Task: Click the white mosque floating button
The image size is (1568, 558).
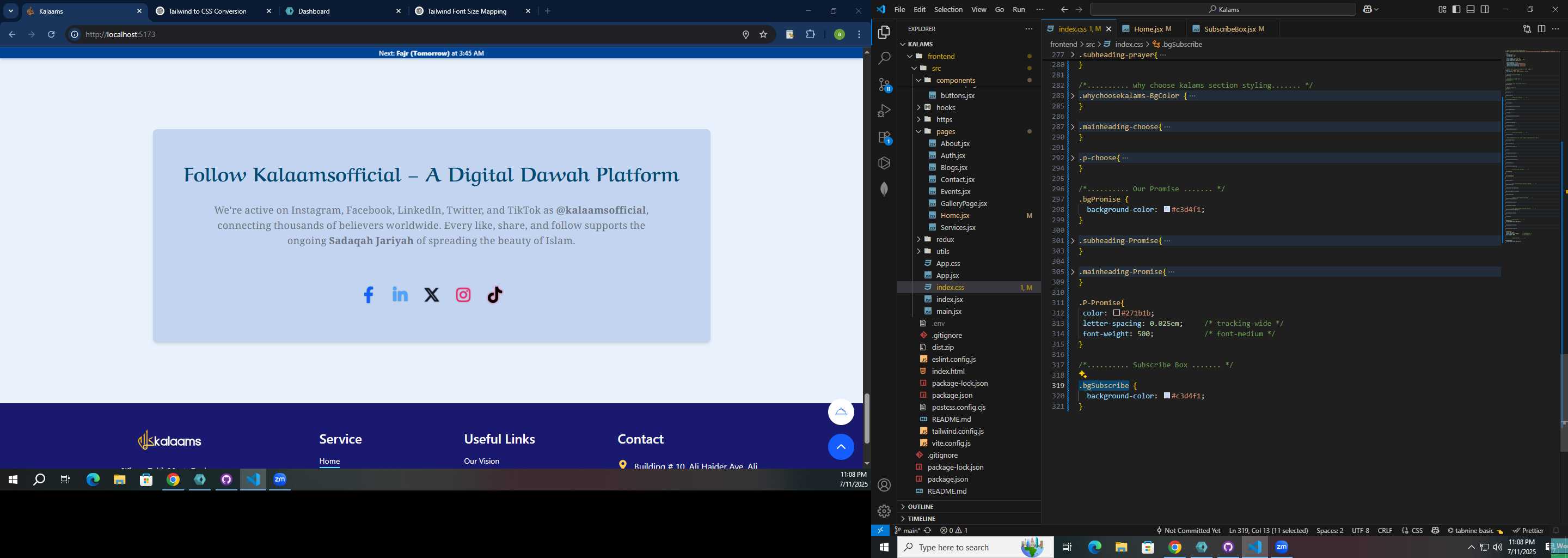Action: (841, 413)
